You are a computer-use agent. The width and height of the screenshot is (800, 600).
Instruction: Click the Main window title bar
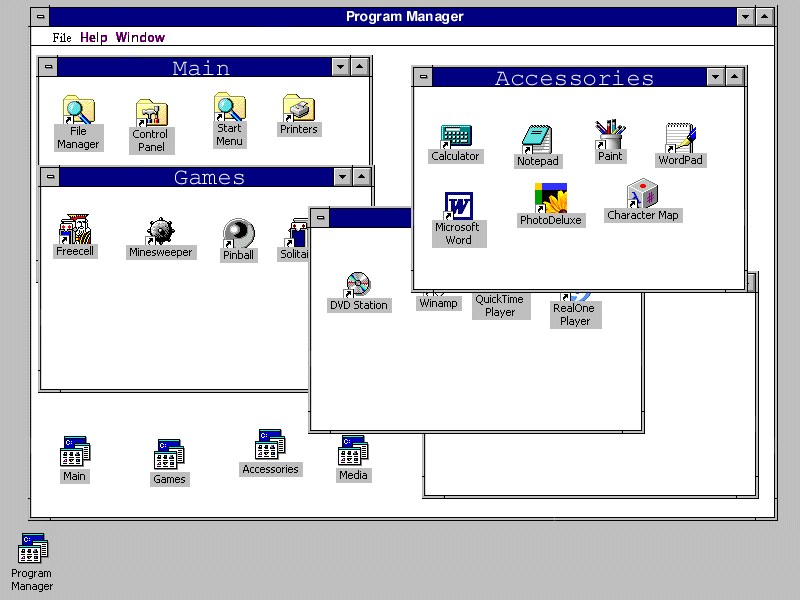click(194, 67)
